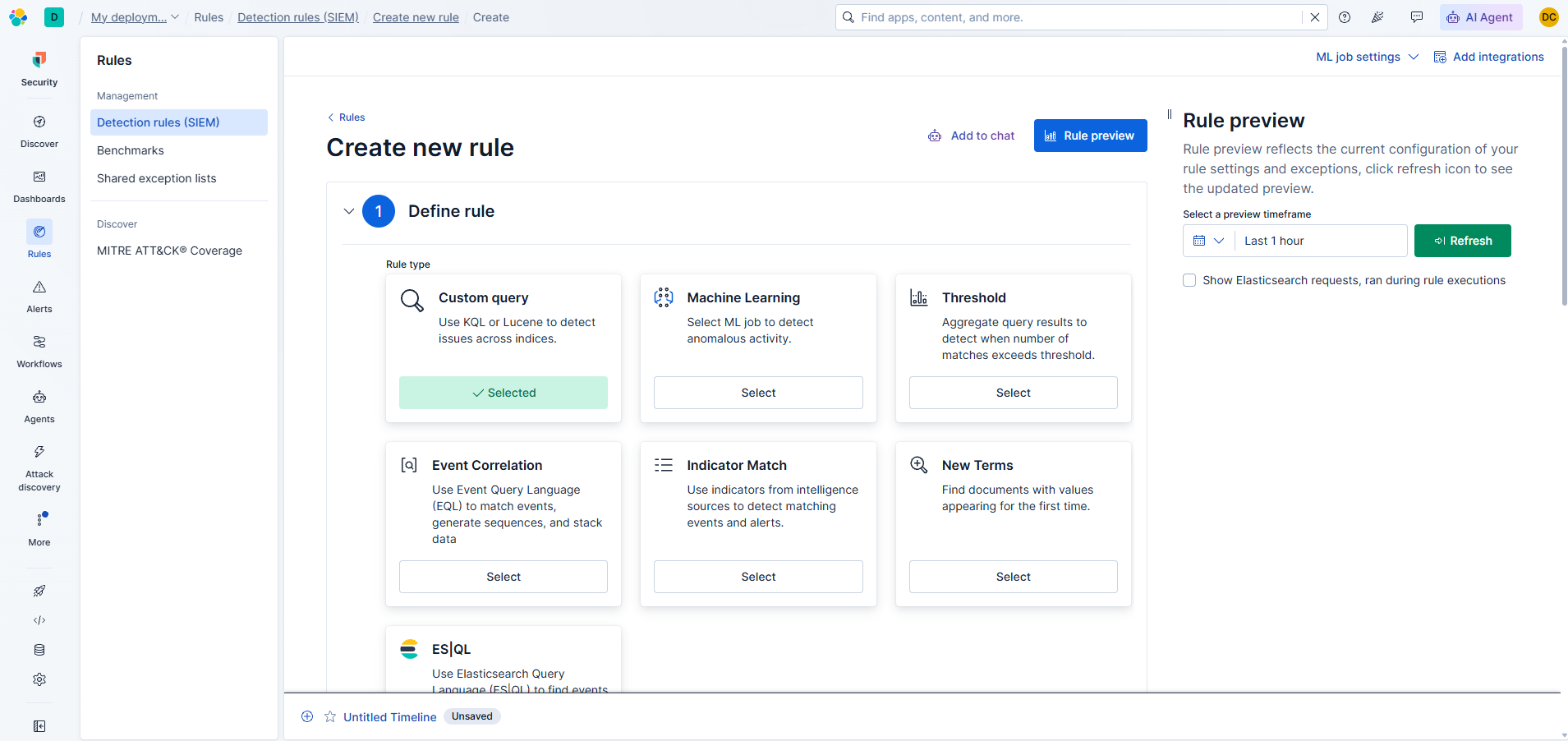
Task: Clear the global search field
Action: click(x=1315, y=17)
